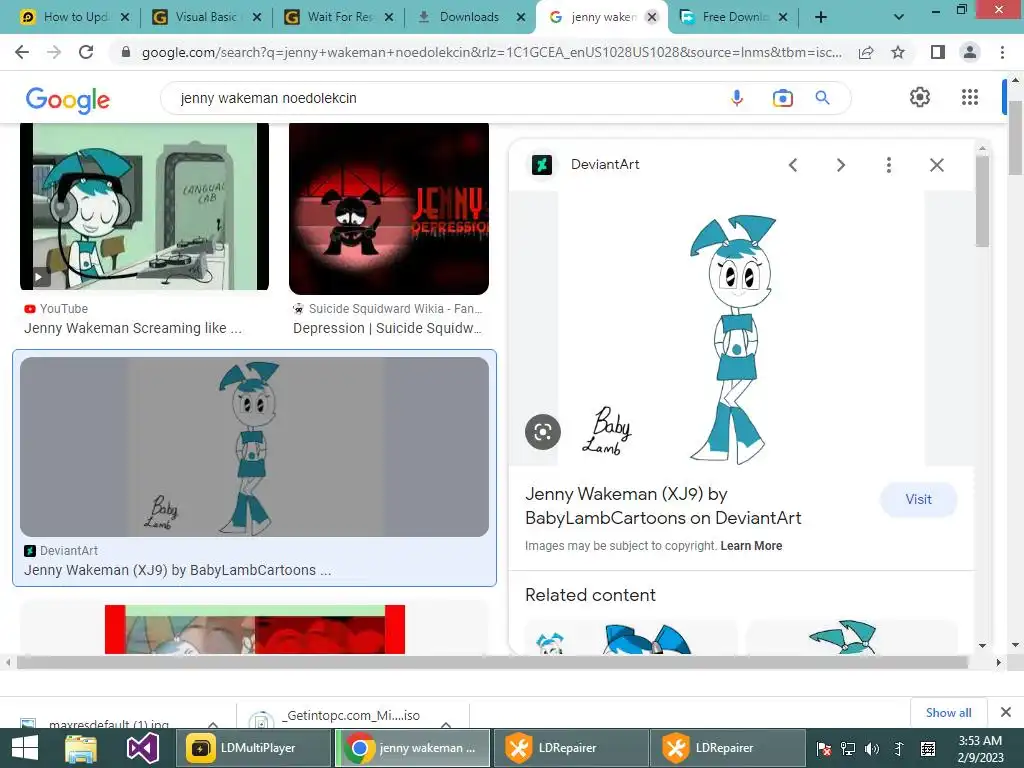Search by image with Google Lens camera
The width and height of the screenshot is (1024, 768).
tap(782, 98)
